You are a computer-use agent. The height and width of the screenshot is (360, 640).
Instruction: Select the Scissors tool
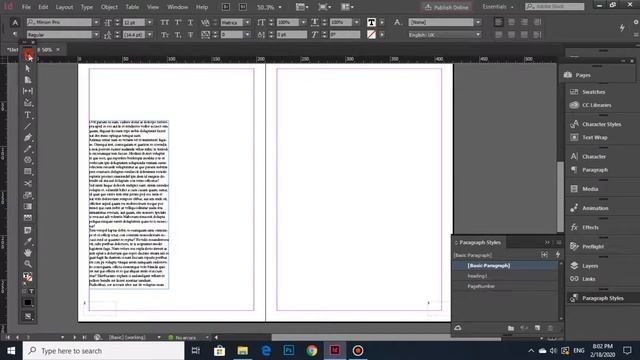[x=27, y=184]
